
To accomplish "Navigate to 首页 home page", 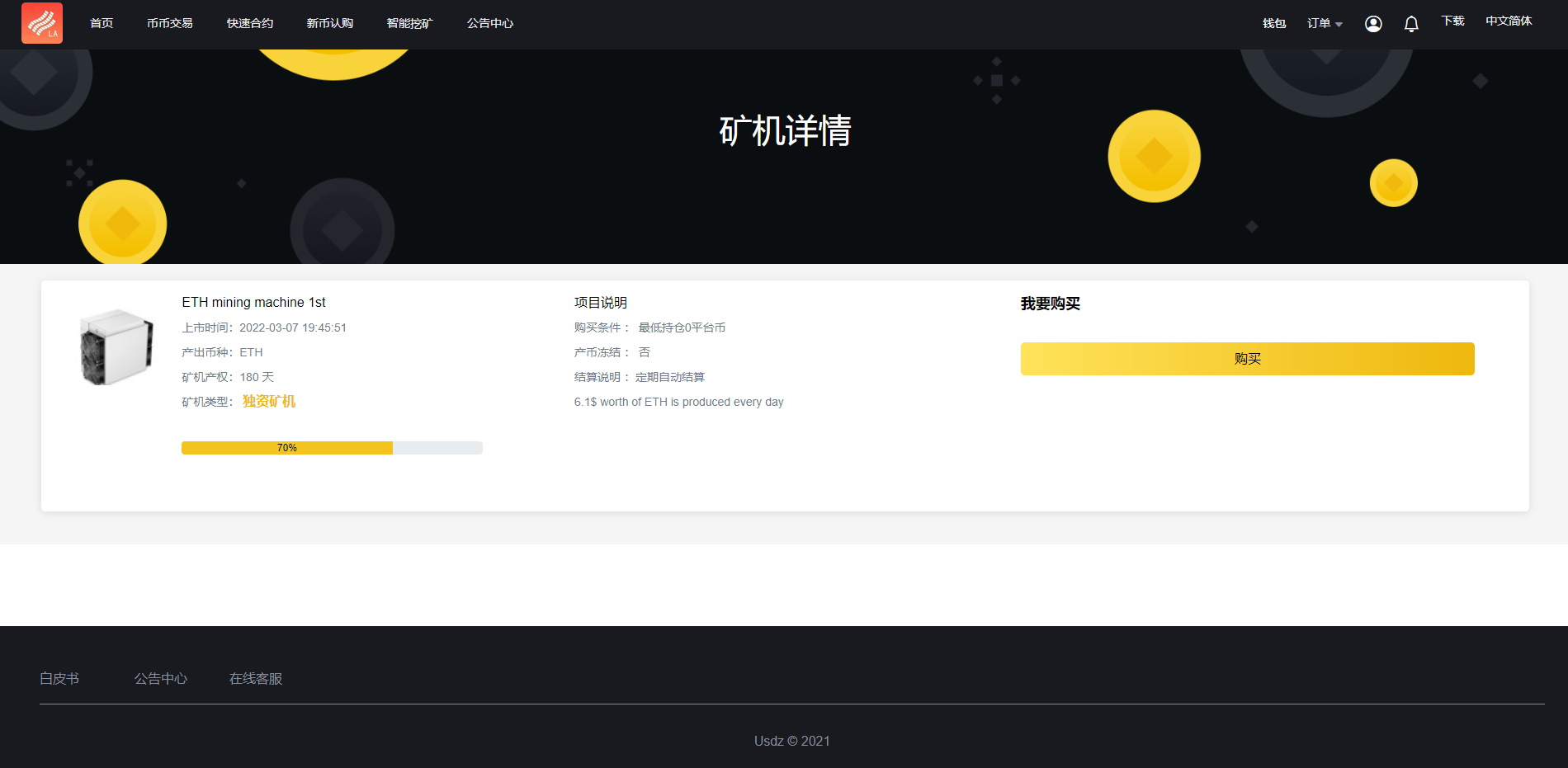I will [101, 23].
